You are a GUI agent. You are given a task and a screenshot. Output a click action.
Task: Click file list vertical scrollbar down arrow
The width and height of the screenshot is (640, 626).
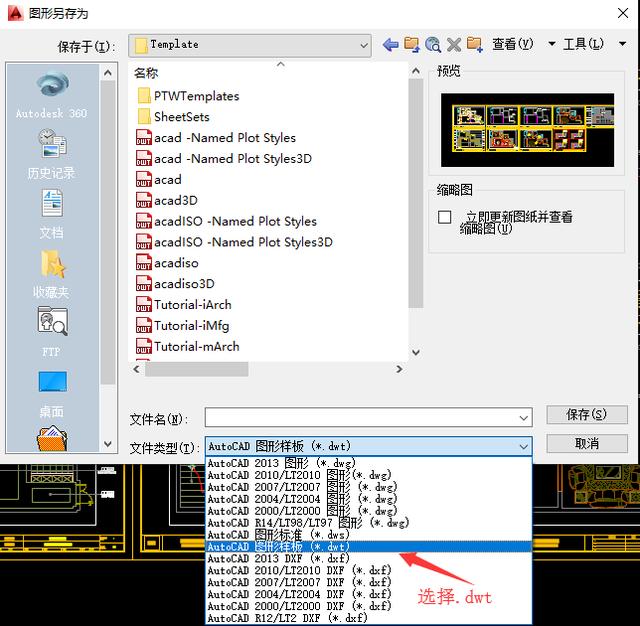(416, 352)
